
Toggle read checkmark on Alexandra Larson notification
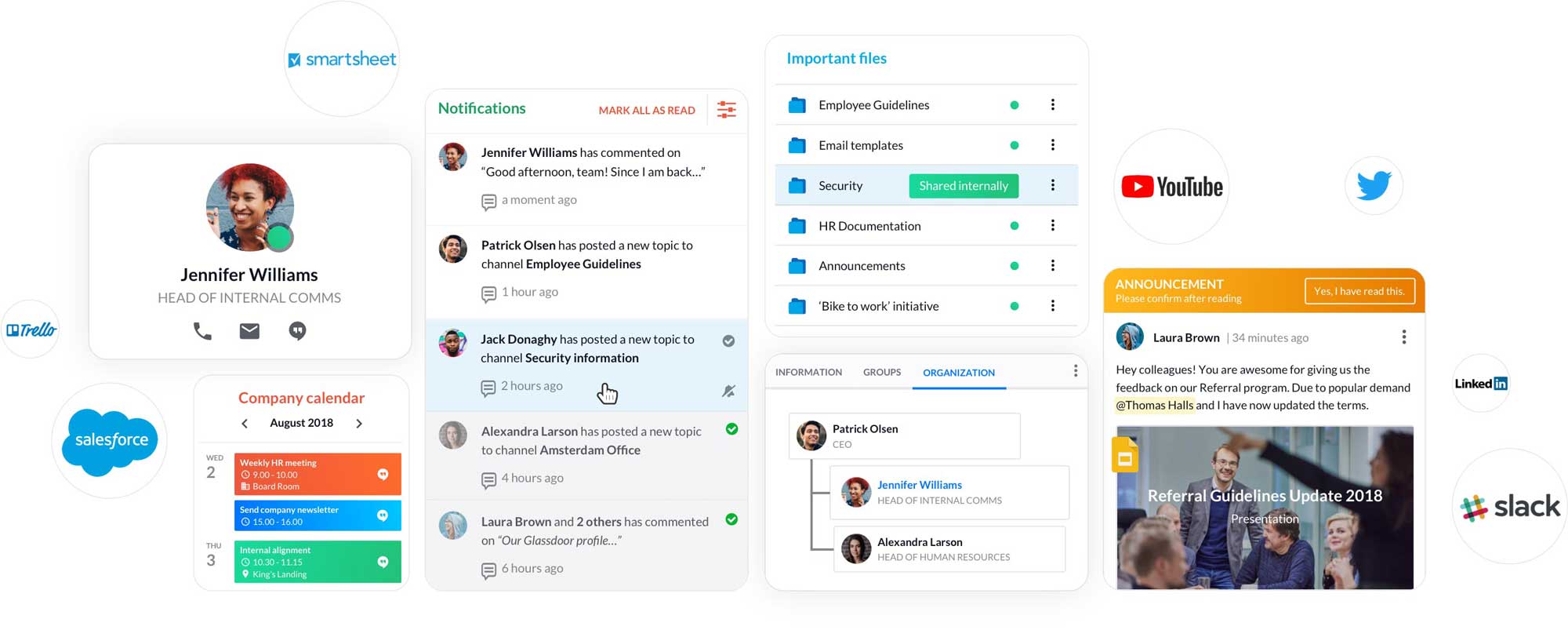731,429
